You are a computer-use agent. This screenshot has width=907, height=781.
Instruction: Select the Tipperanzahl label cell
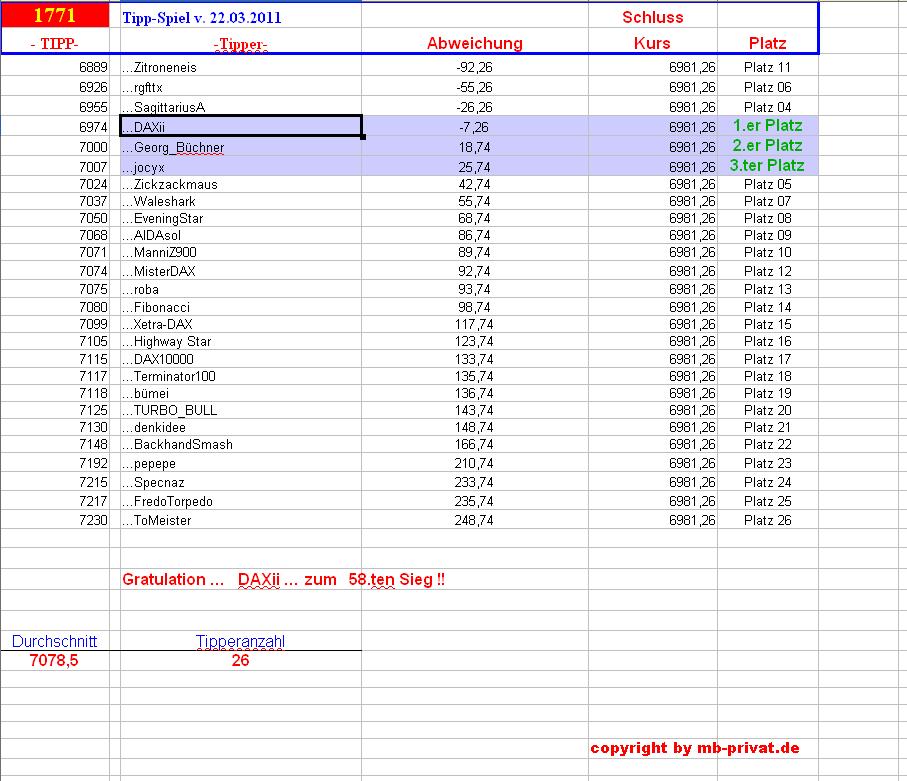(241, 641)
